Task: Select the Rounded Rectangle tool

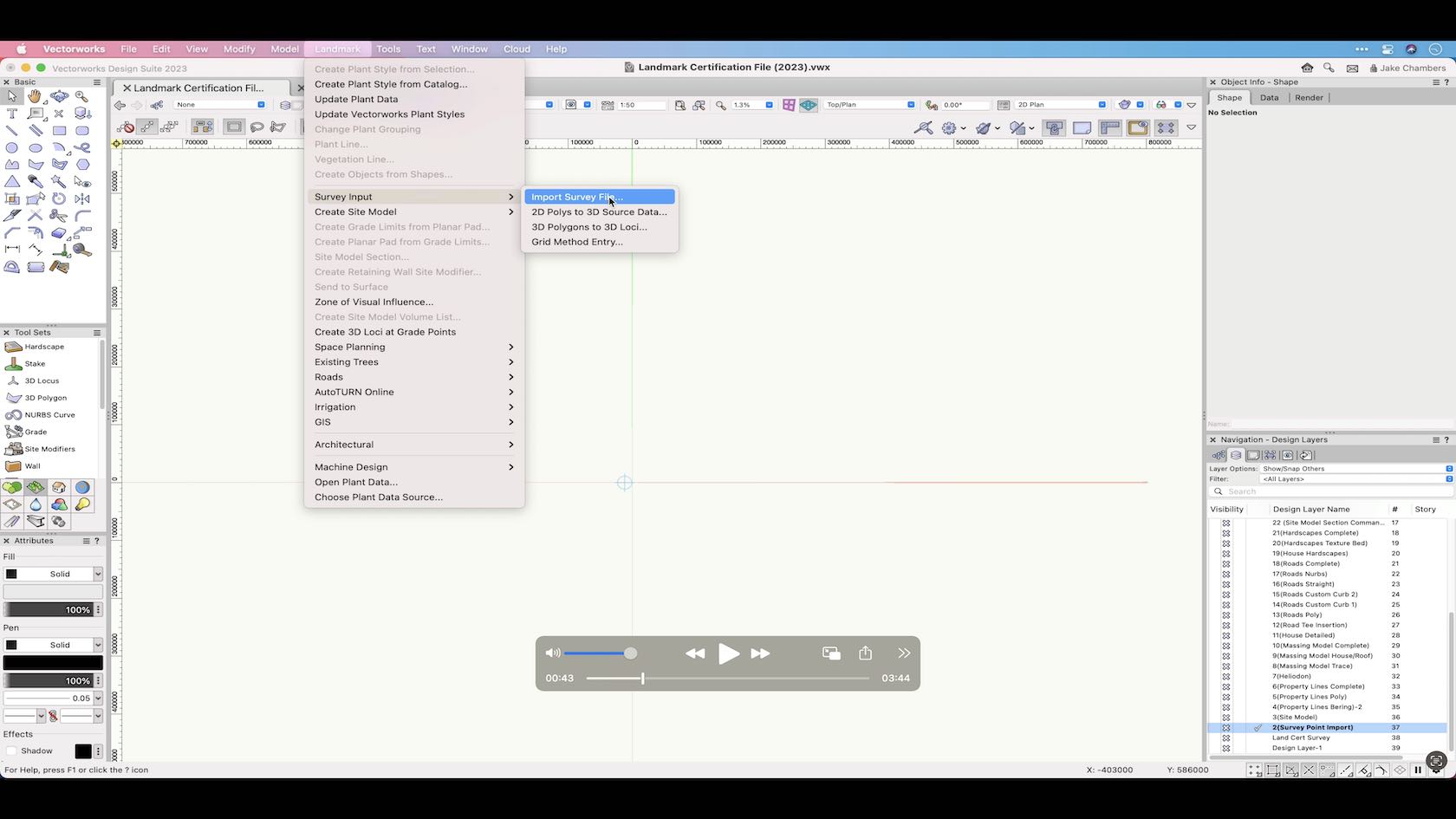Action: click(82, 131)
